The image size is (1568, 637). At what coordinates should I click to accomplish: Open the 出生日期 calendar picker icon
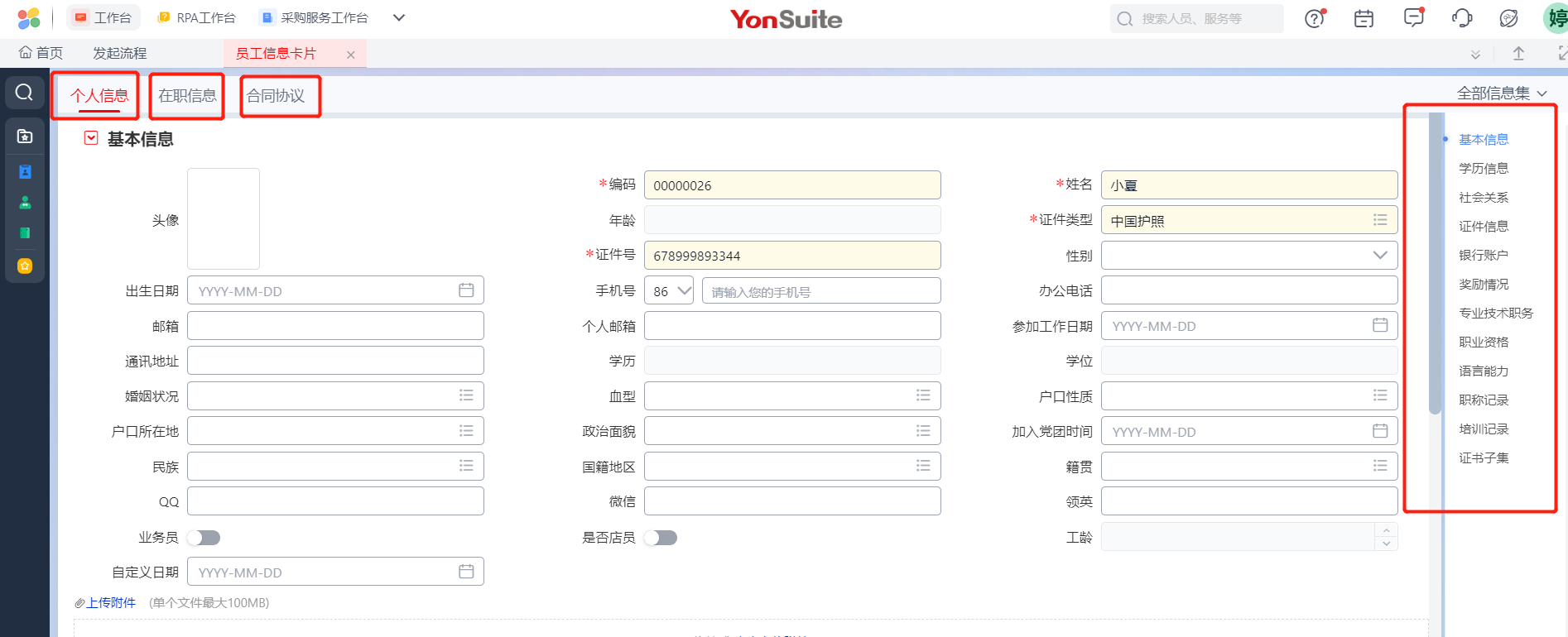click(466, 290)
